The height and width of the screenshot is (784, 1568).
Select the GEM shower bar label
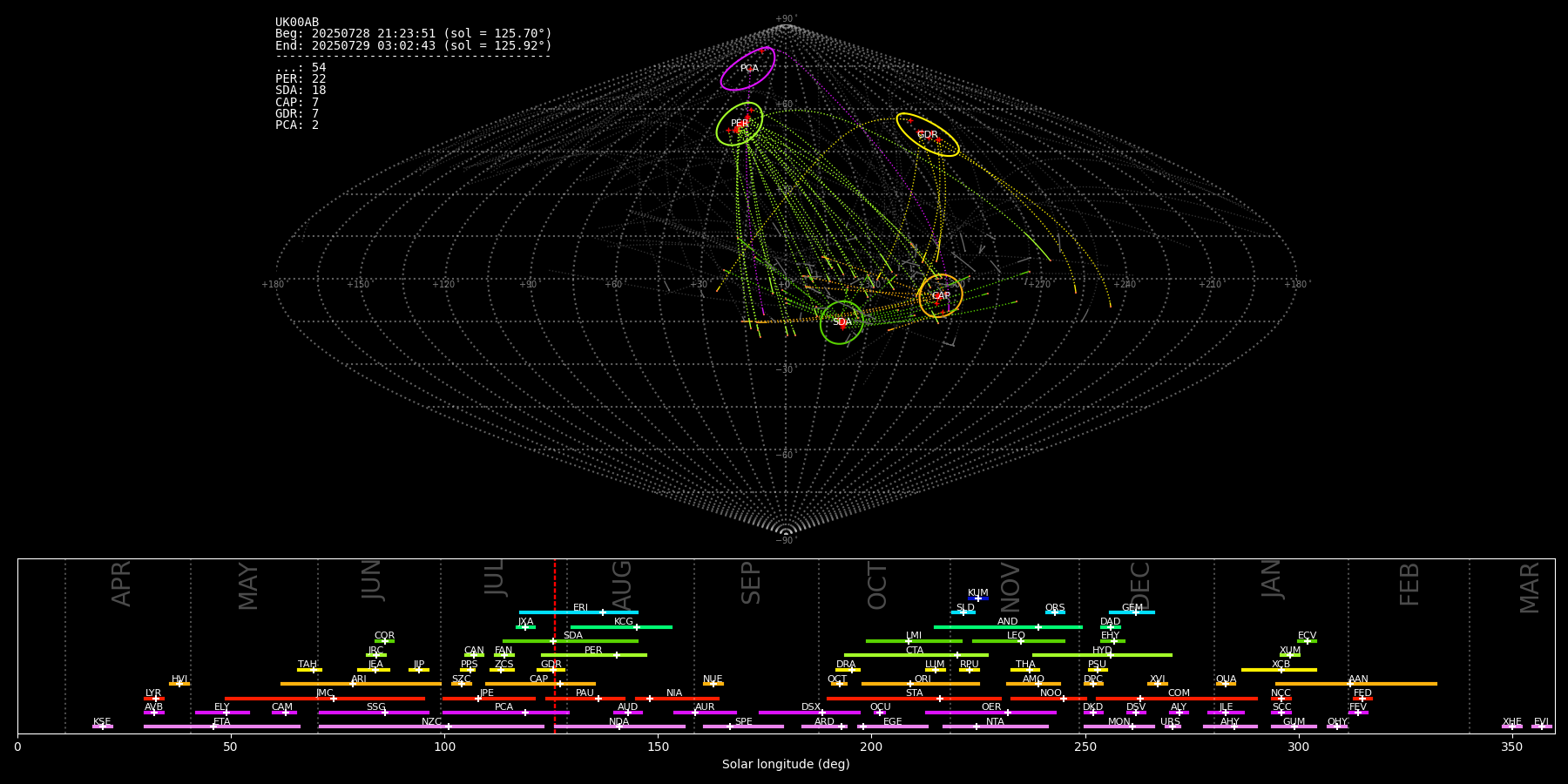pyautogui.click(x=1132, y=608)
